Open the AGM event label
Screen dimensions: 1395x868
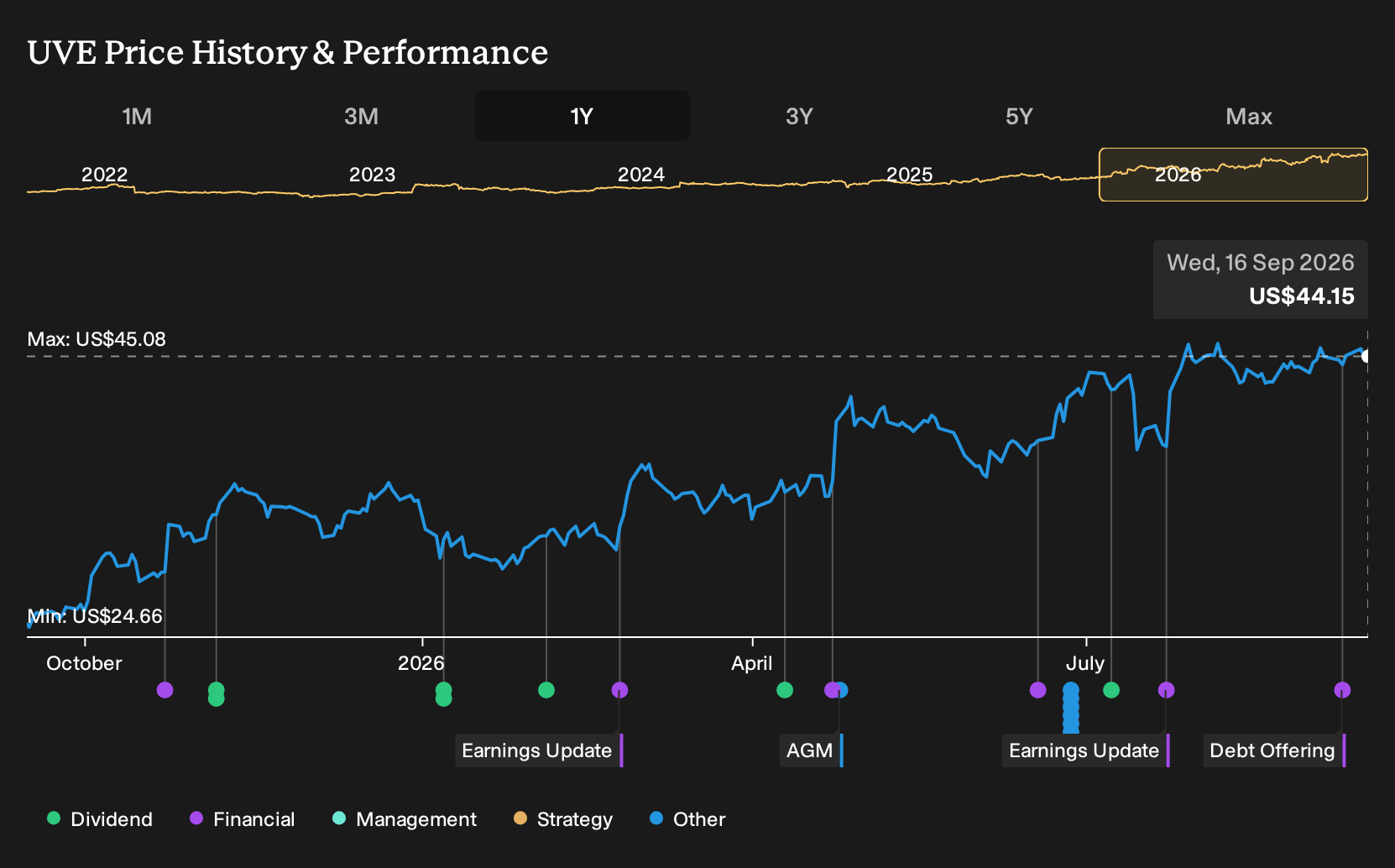(811, 750)
